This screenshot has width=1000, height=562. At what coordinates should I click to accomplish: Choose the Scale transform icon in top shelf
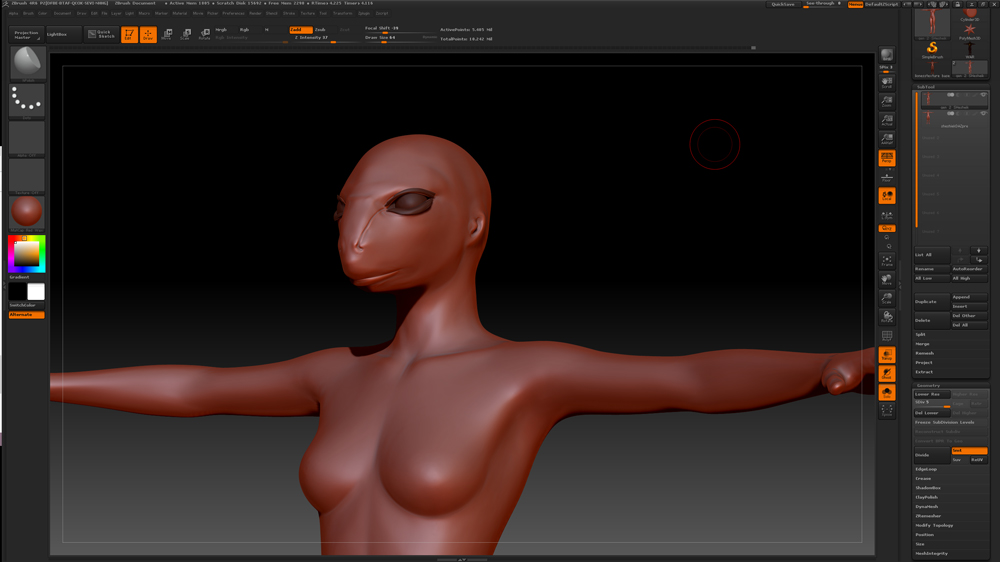[185, 35]
